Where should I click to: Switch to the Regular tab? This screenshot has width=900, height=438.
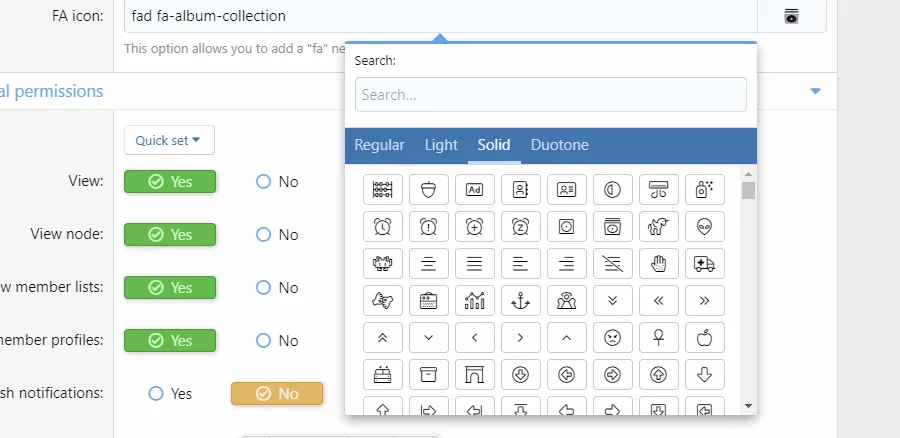click(379, 145)
